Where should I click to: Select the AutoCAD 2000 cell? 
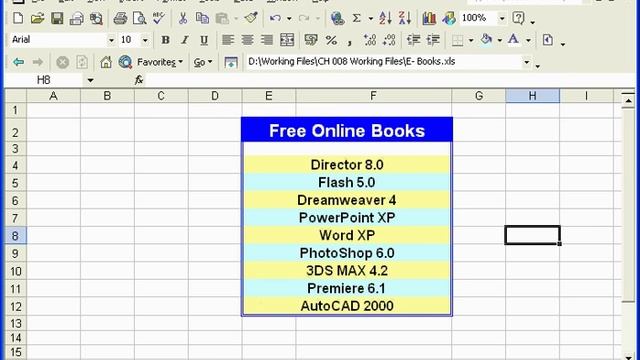(x=347, y=306)
